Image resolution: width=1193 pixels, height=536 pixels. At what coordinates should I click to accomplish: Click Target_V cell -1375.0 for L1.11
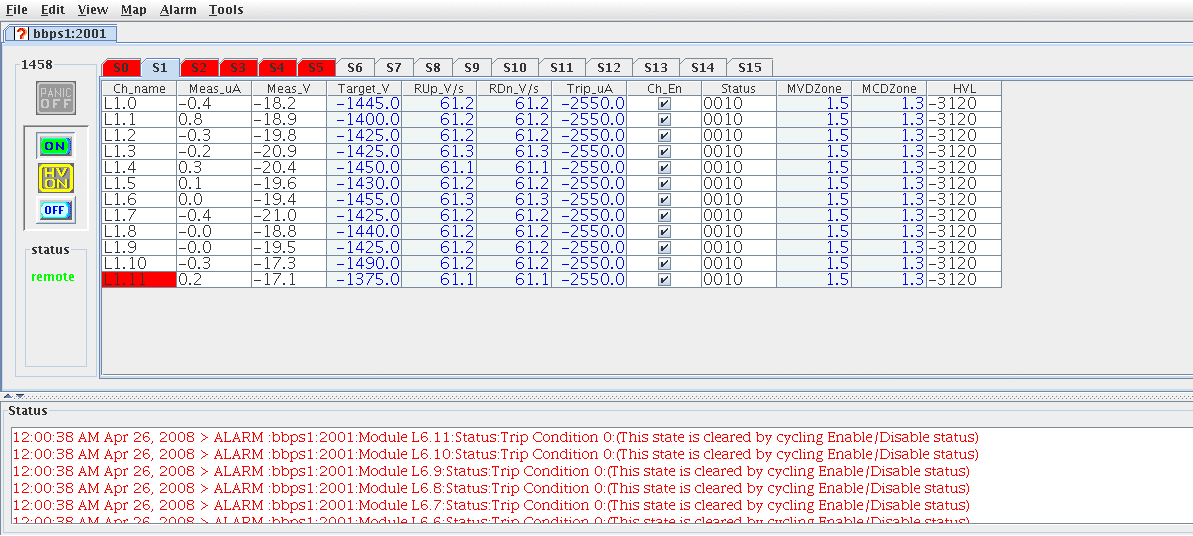[364, 279]
